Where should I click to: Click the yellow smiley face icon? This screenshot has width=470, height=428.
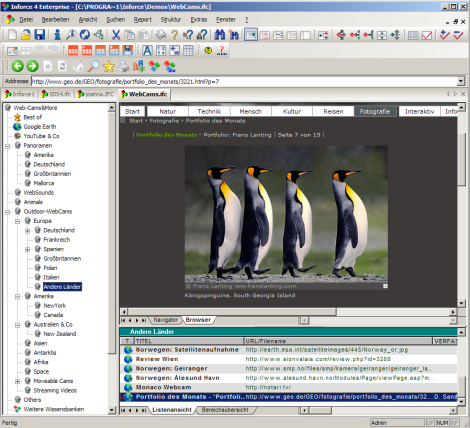click(208, 50)
